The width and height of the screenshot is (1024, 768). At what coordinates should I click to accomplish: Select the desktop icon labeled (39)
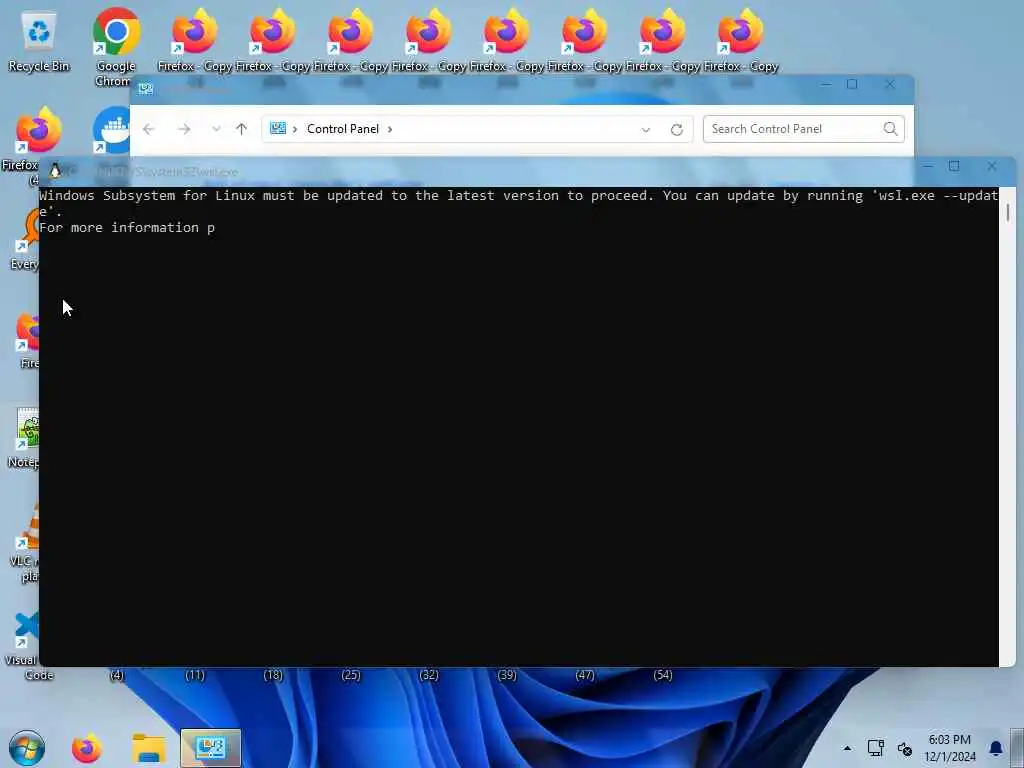click(507, 675)
